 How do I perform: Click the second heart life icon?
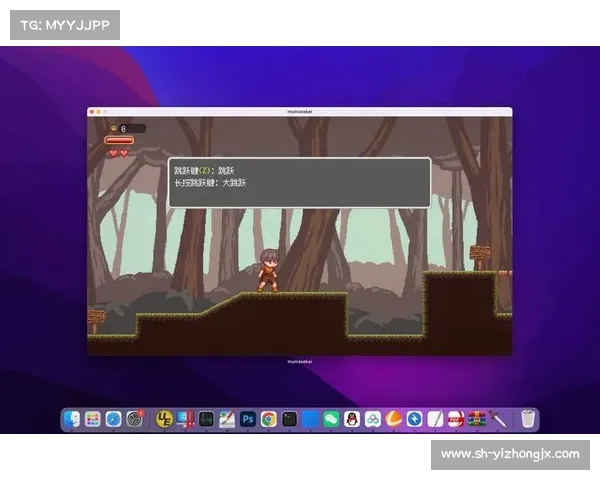124,153
